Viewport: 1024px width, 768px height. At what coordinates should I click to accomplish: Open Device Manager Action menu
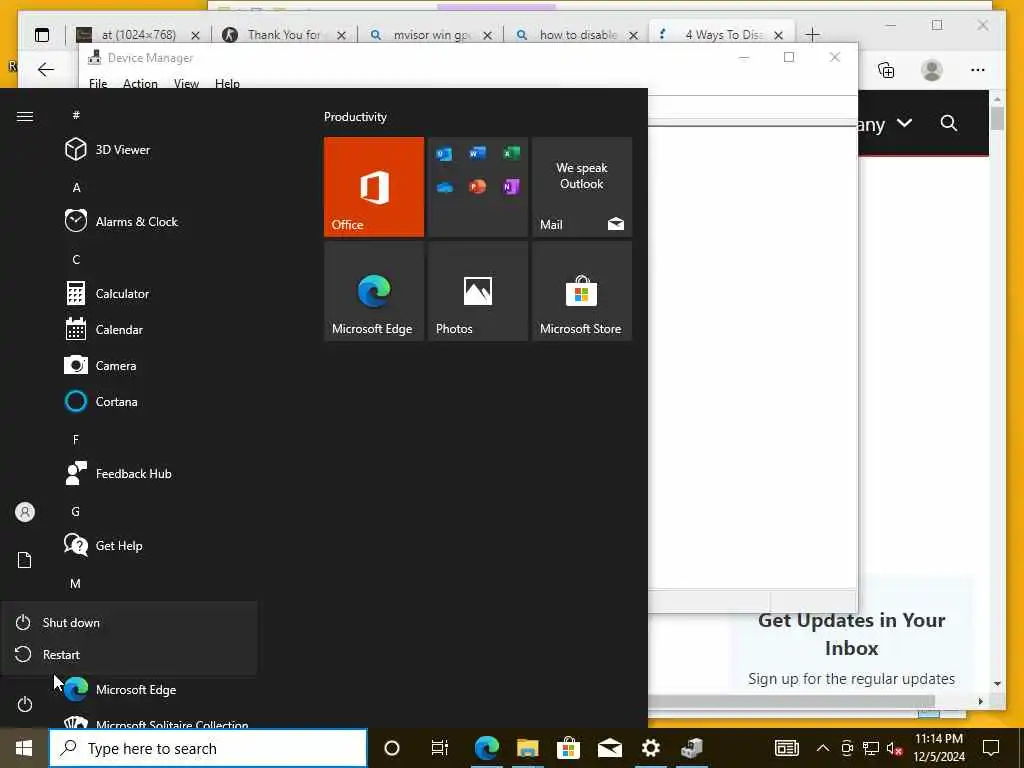(140, 84)
